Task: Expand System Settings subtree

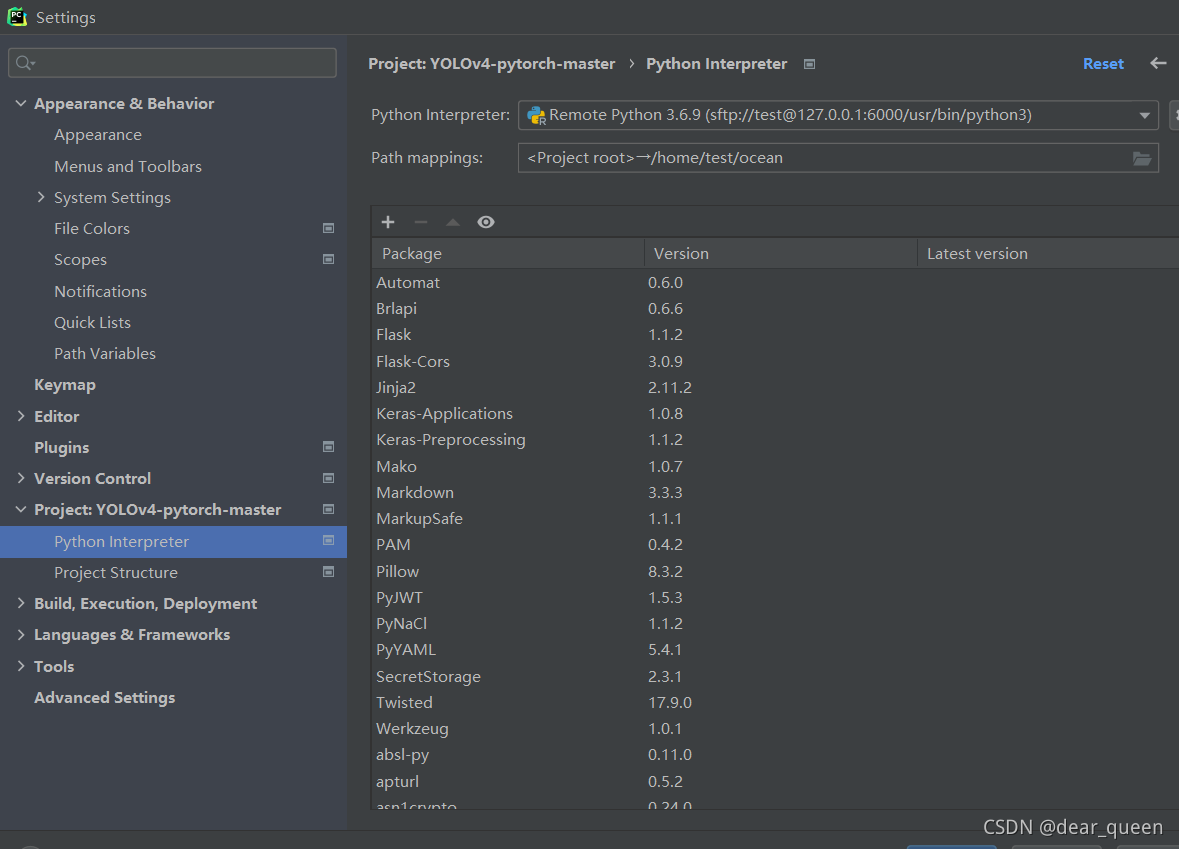Action: (41, 197)
